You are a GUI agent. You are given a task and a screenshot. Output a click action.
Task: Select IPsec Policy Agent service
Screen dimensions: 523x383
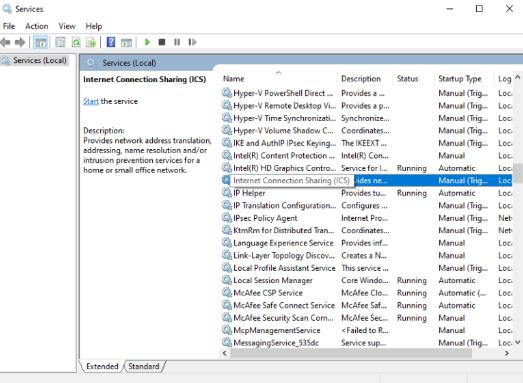tap(367, 218)
